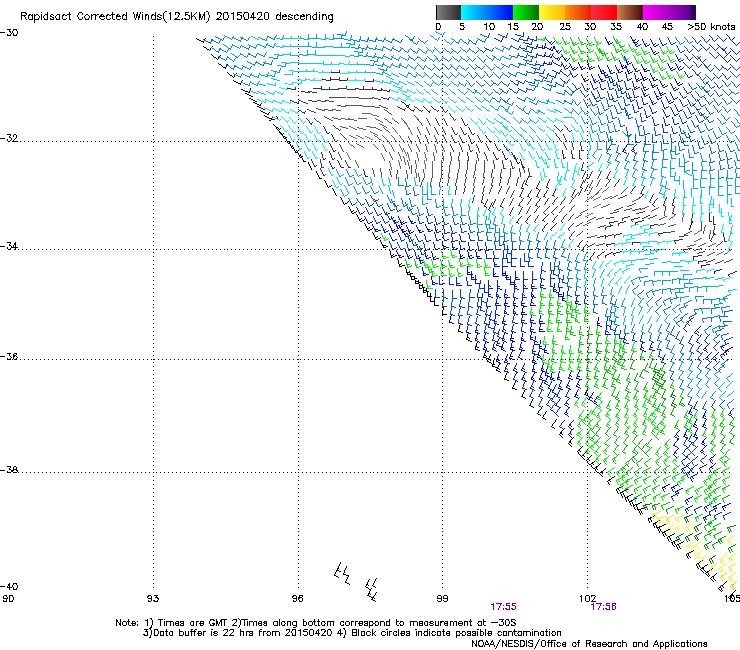Click the -40 latitude axis label
740x650 pixels.
pos(9,586)
